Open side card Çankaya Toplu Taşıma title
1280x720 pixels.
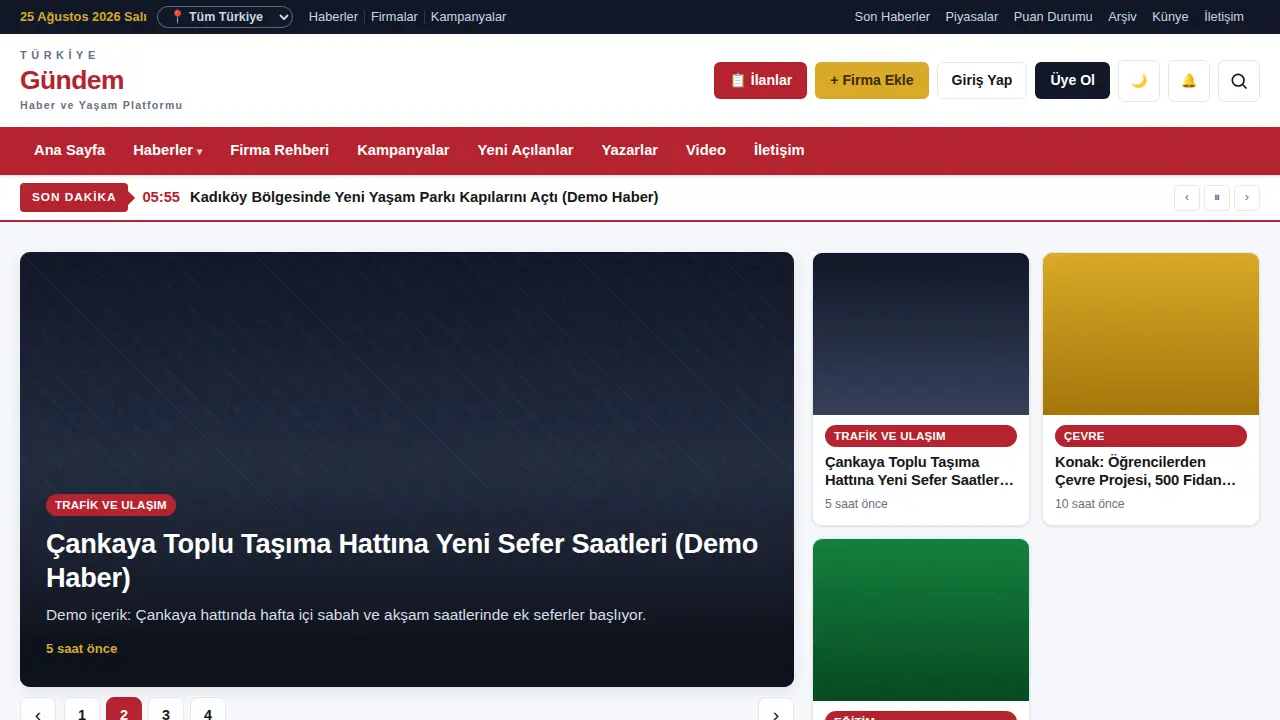coord(920,471)
